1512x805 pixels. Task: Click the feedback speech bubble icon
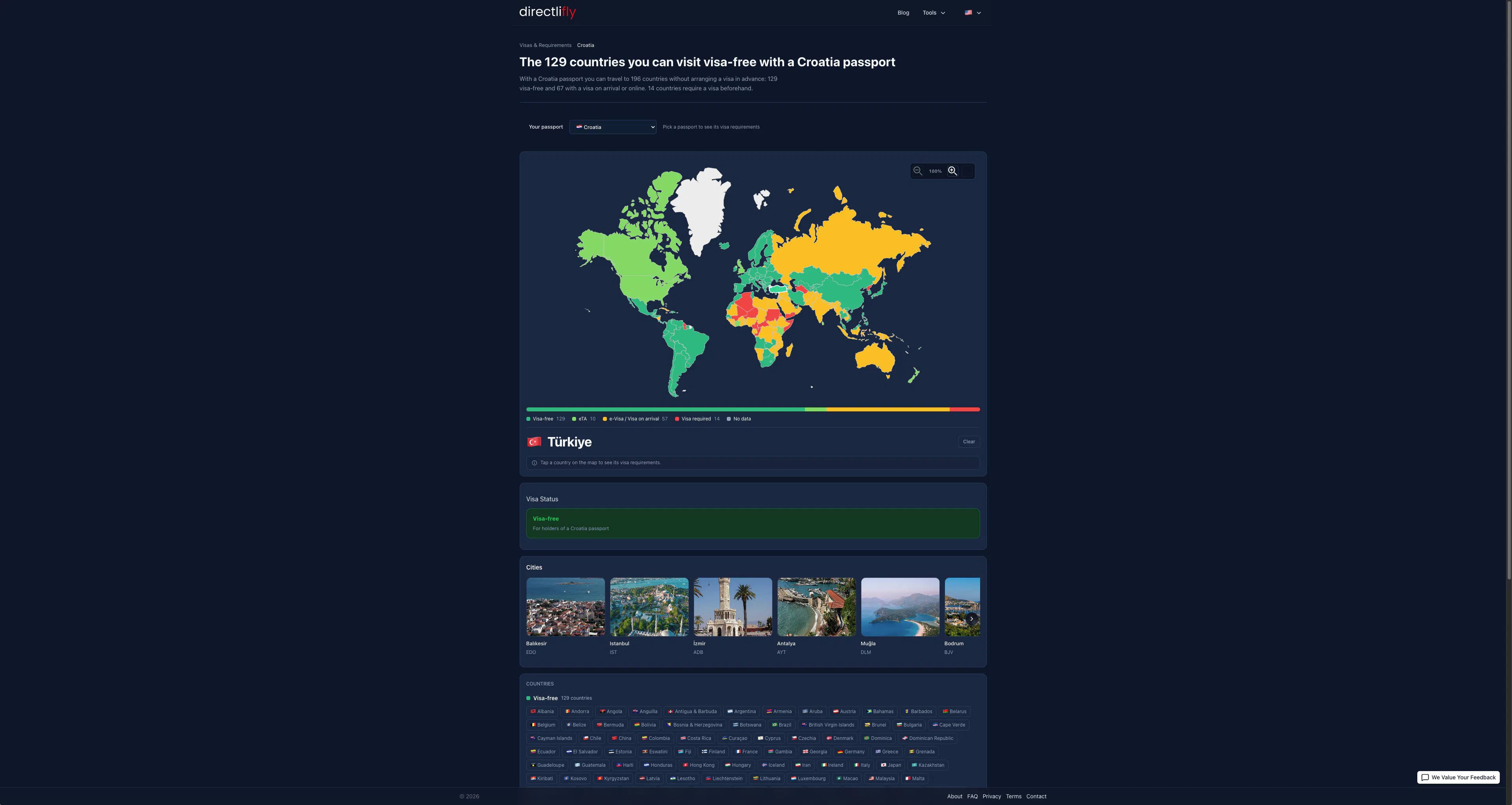(1425, 777)
